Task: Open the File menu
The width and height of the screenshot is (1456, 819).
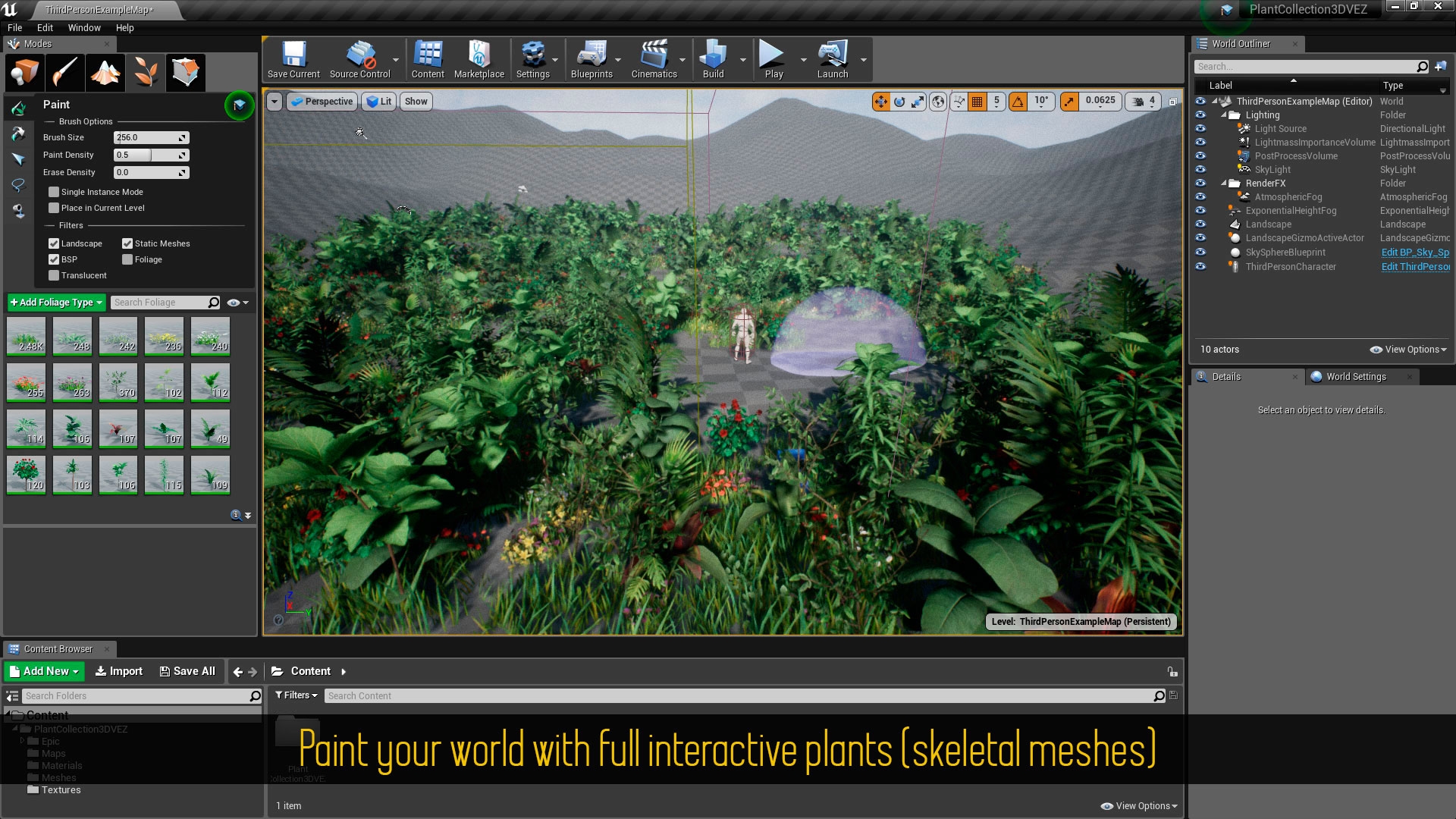Action: click(x=15, y=27)
